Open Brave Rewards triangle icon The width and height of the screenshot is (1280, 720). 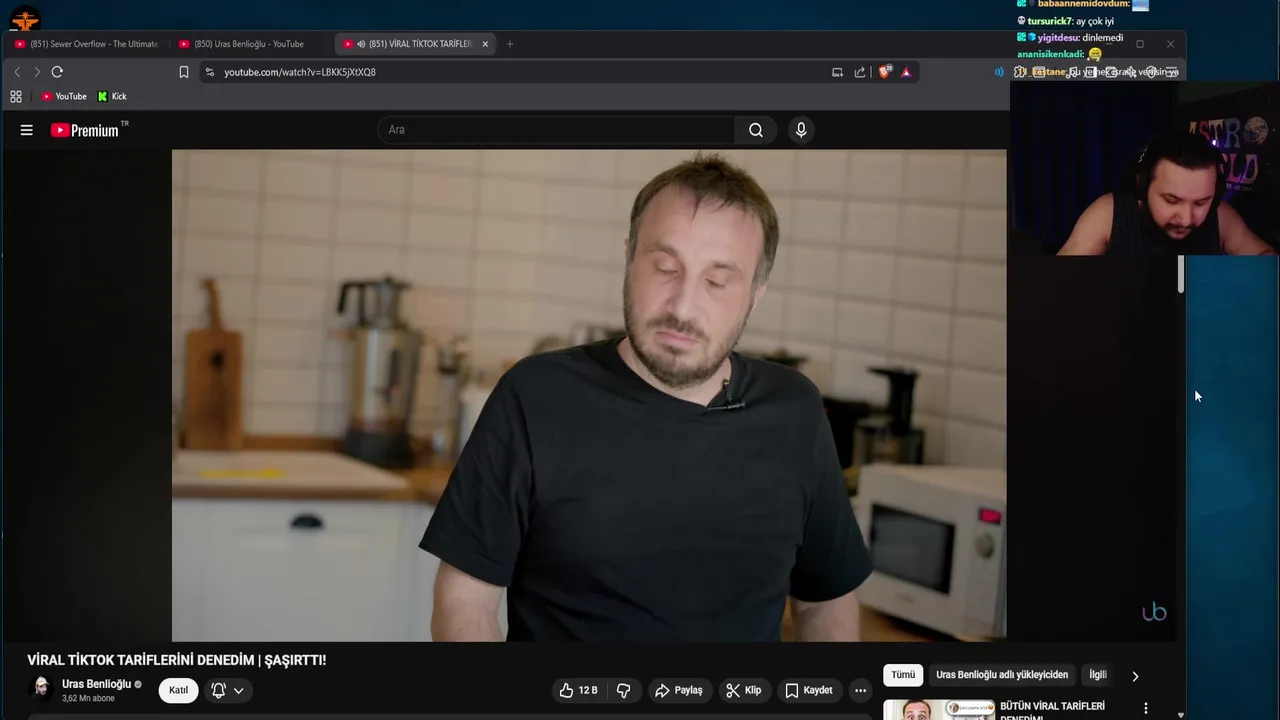906,72
